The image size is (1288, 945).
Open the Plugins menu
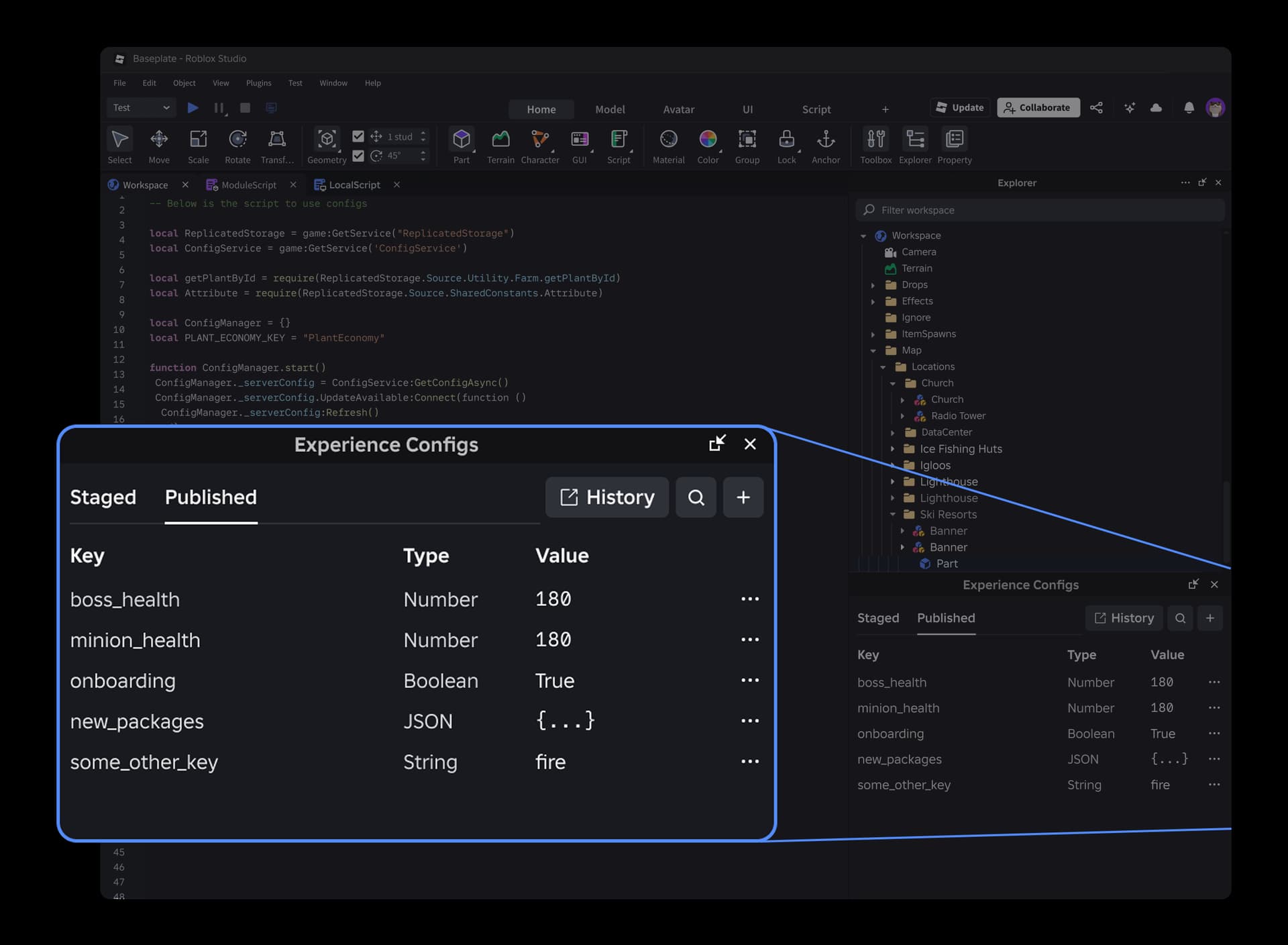[x=258, y=83]
